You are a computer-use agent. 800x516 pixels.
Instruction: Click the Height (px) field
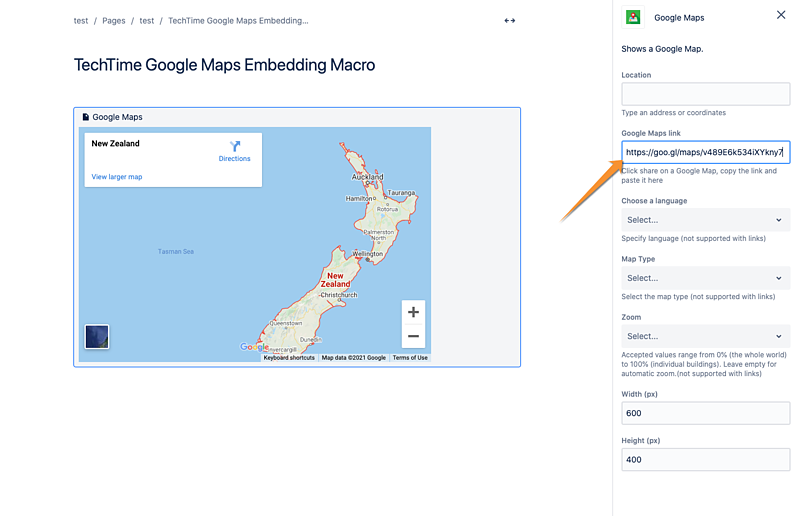point(705,459)
